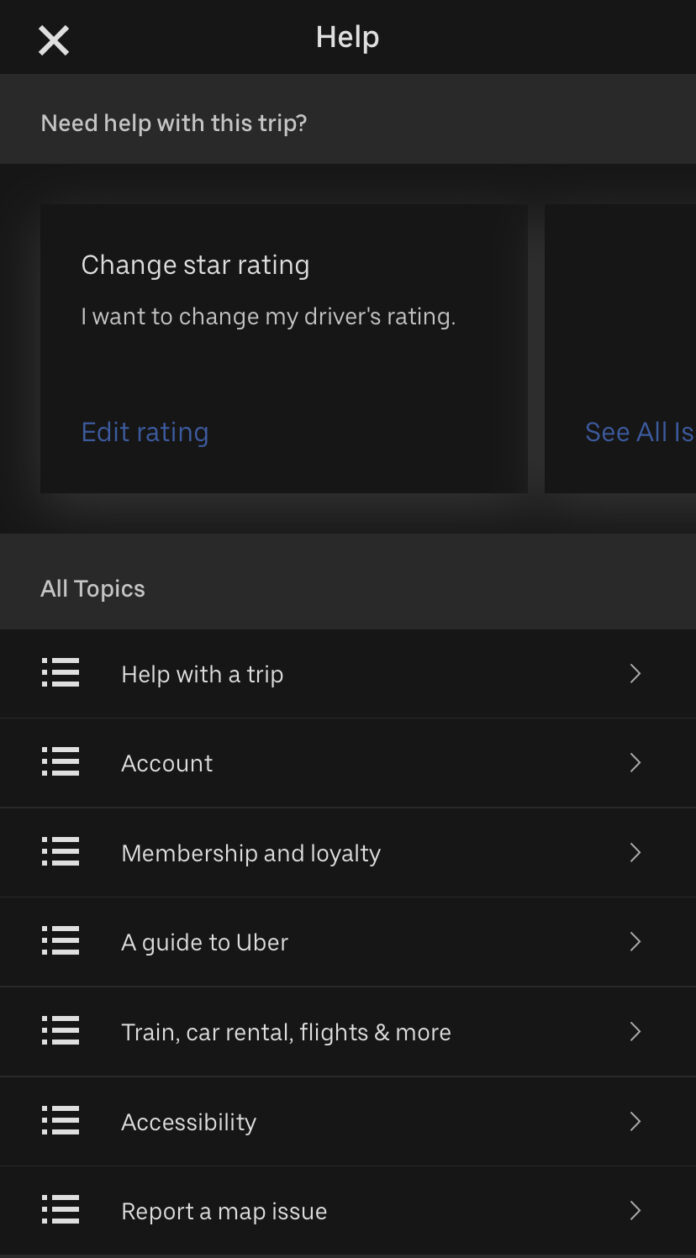Click the list icon beside Help with a trip
Image resolution: width=696 pixels, height=1258 pixels.
pyautogui.click(x=60, y=673)
